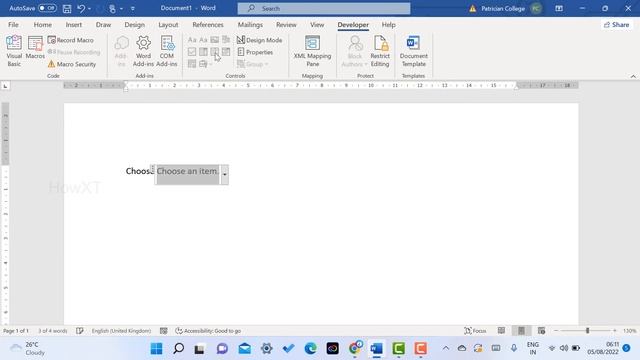Open the Macros dialog
Image resolution: width=640 pixels, height=360 pixels.
click(x=35, y=48)
